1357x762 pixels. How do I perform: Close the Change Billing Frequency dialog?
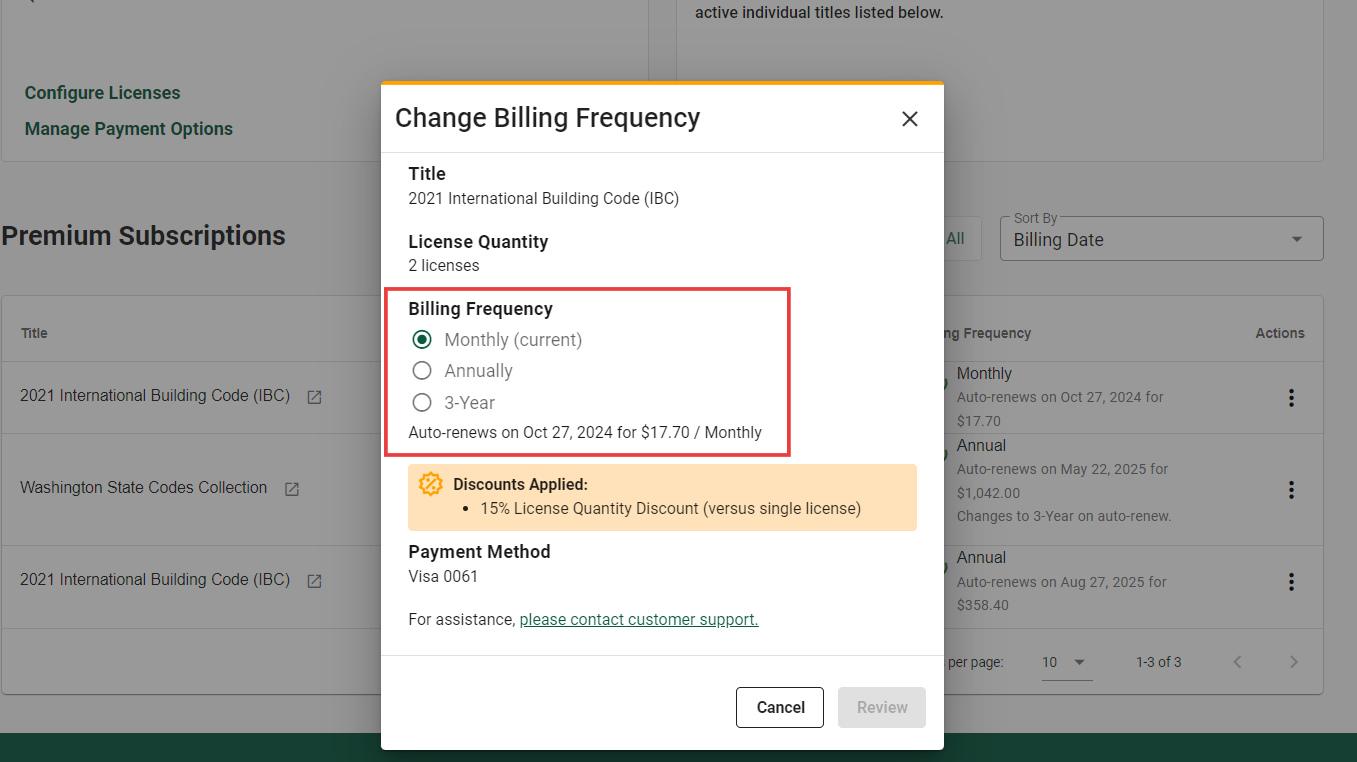click(x=909, y=119)
